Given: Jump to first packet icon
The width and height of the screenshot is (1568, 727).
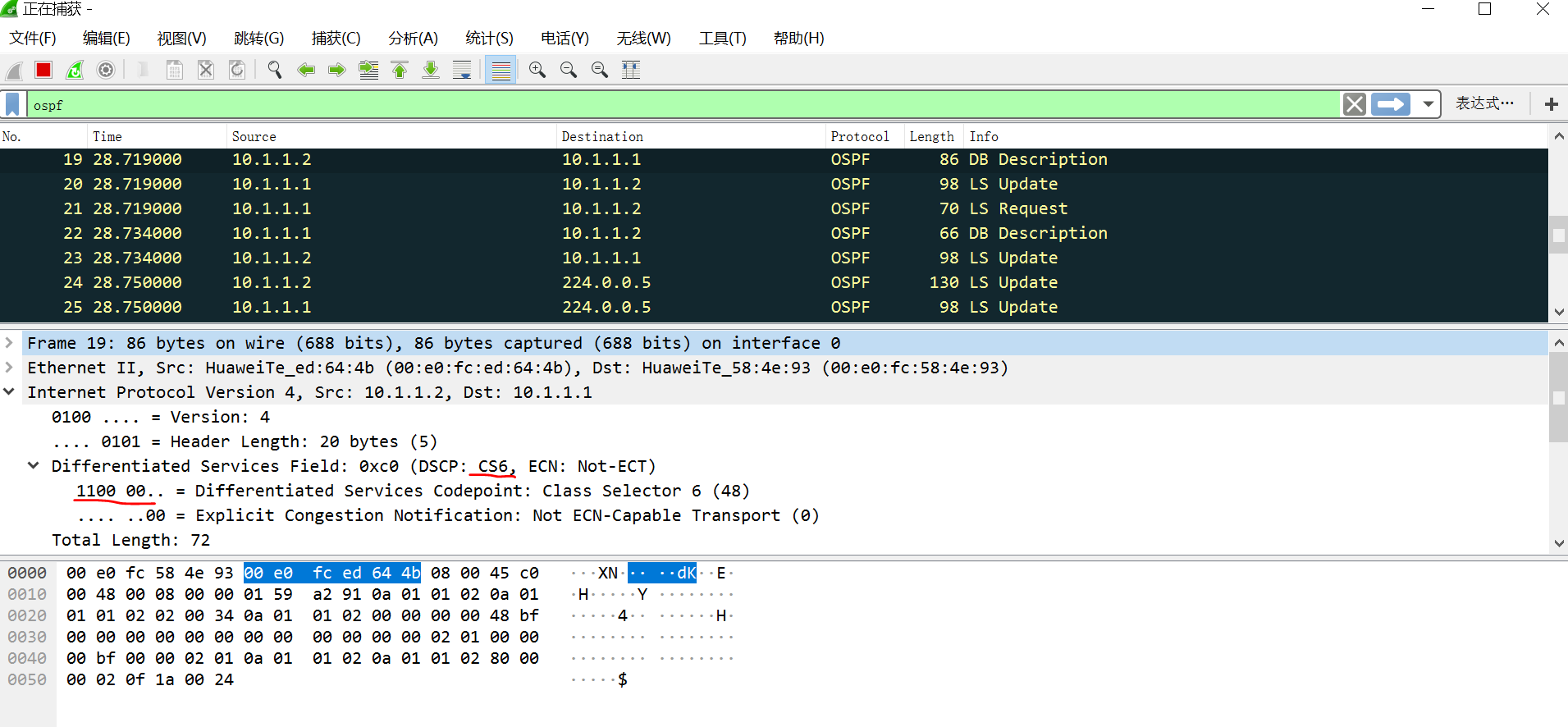Looking at the screenshot, I should point(400,71).
